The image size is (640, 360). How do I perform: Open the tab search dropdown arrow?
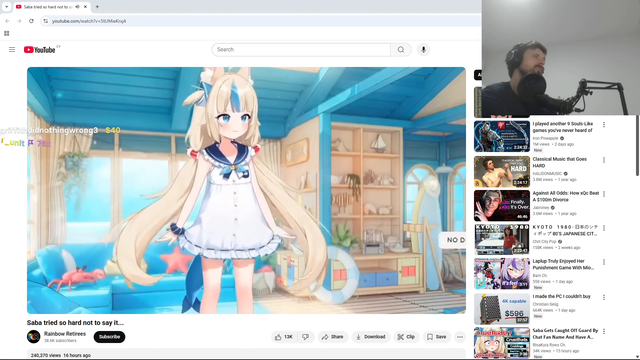[6, 7]
